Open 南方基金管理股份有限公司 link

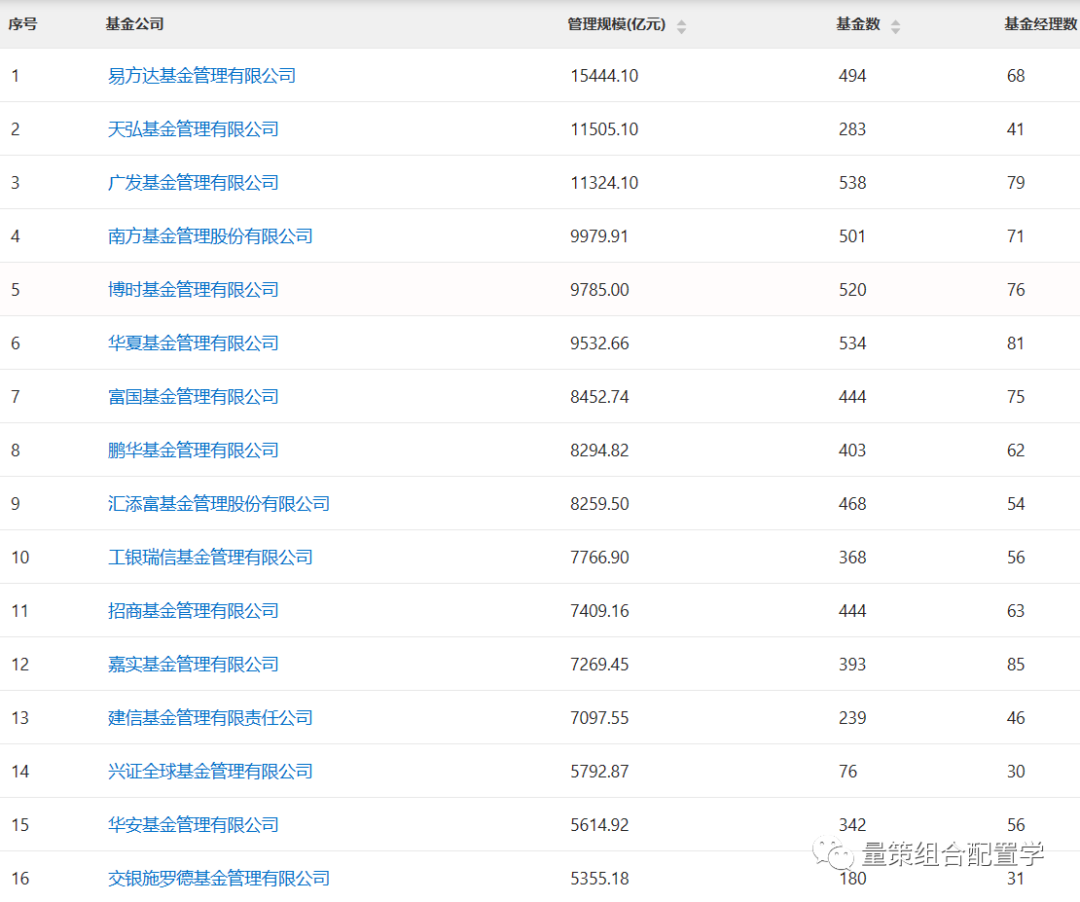(210, 236)
